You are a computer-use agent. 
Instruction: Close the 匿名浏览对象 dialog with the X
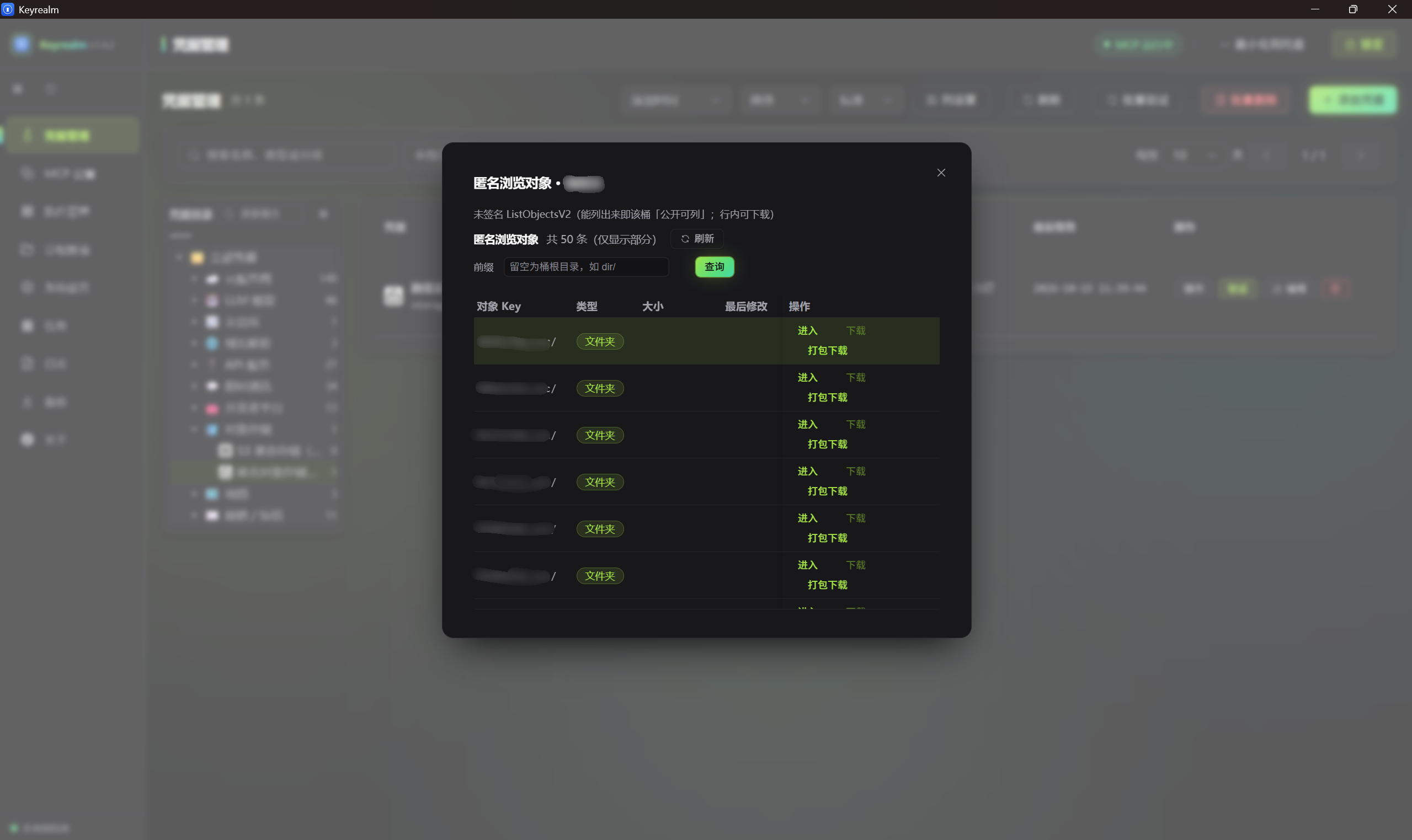(941, 173)
